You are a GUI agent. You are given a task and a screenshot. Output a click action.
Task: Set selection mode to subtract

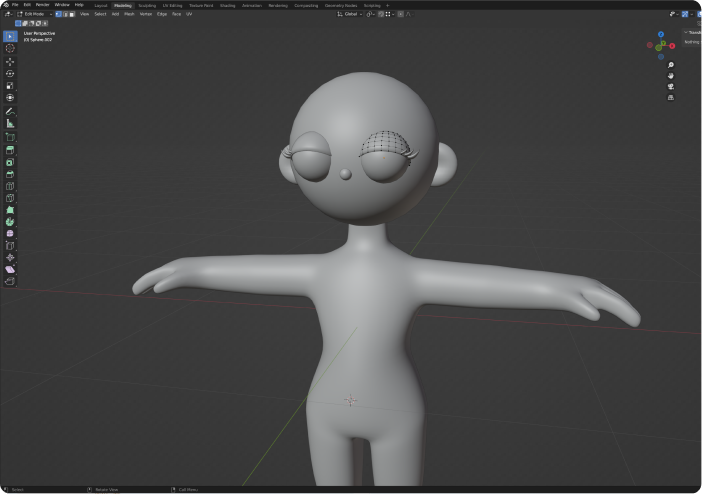pos(31,23)
